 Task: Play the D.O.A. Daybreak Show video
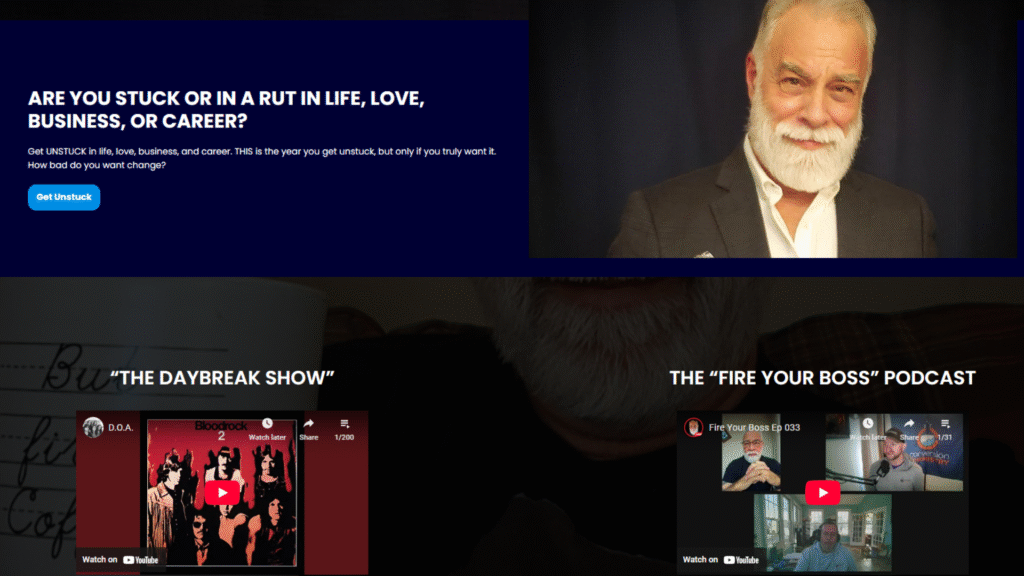tap(222, 493)
